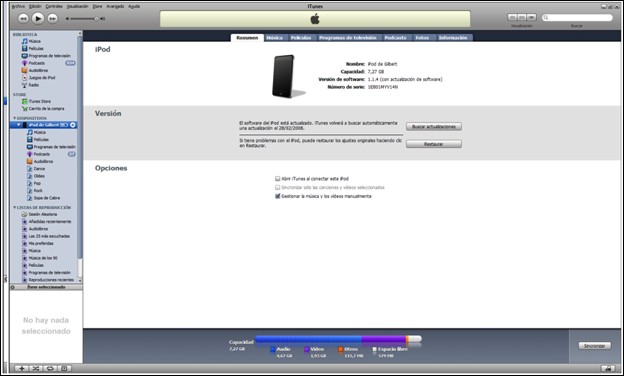Toggle repeat button at bottom left

(50, 368)
